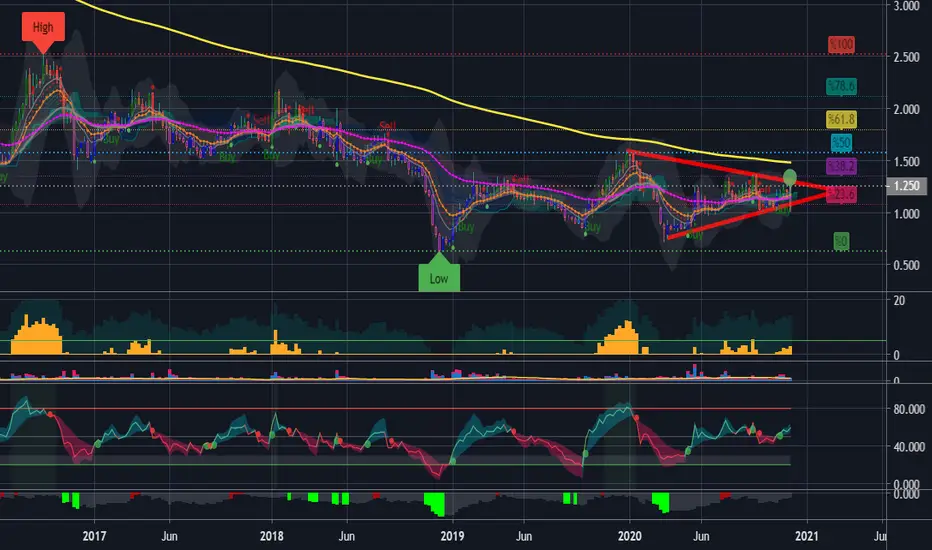Click the 2019 label on time axis
Image resolution: width=932 pixels, height=550 pixels.
452,536
